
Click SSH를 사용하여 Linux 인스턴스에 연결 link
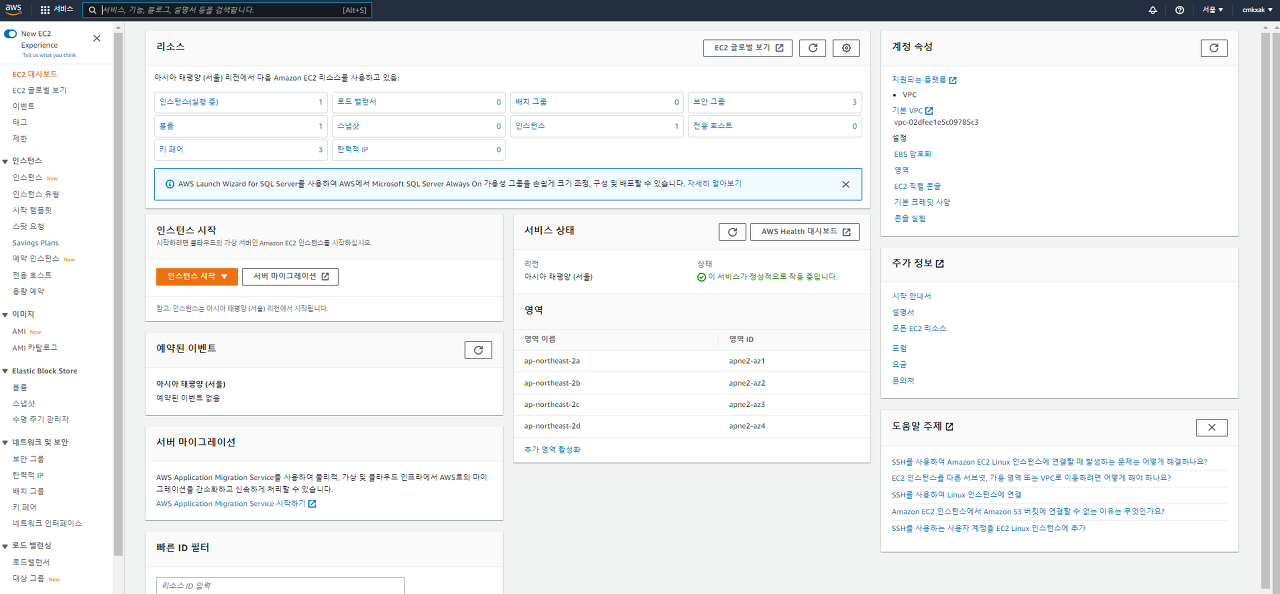click(956, 495)
